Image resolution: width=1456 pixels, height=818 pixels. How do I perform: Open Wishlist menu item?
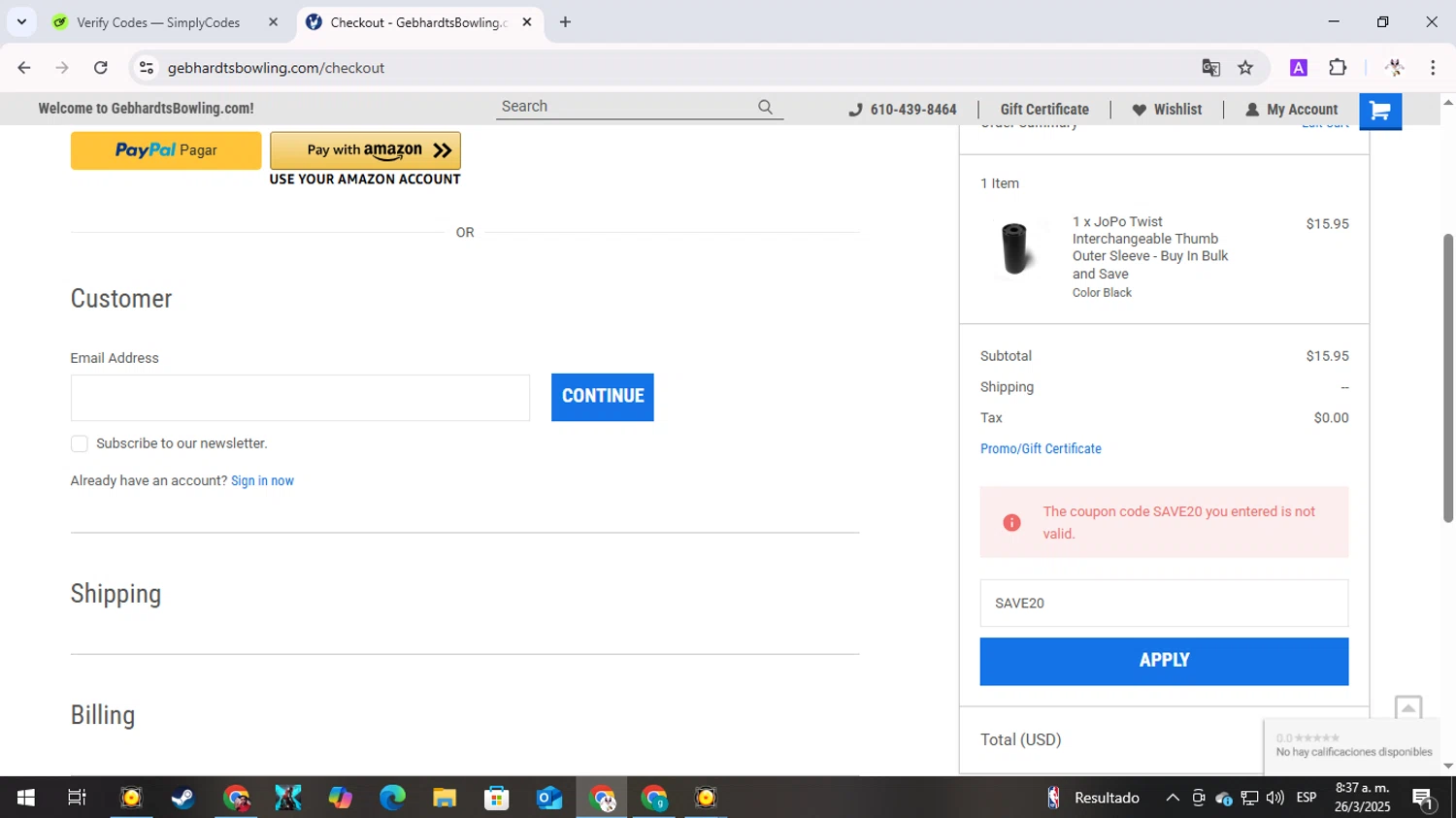click(x=1167, y=110)
